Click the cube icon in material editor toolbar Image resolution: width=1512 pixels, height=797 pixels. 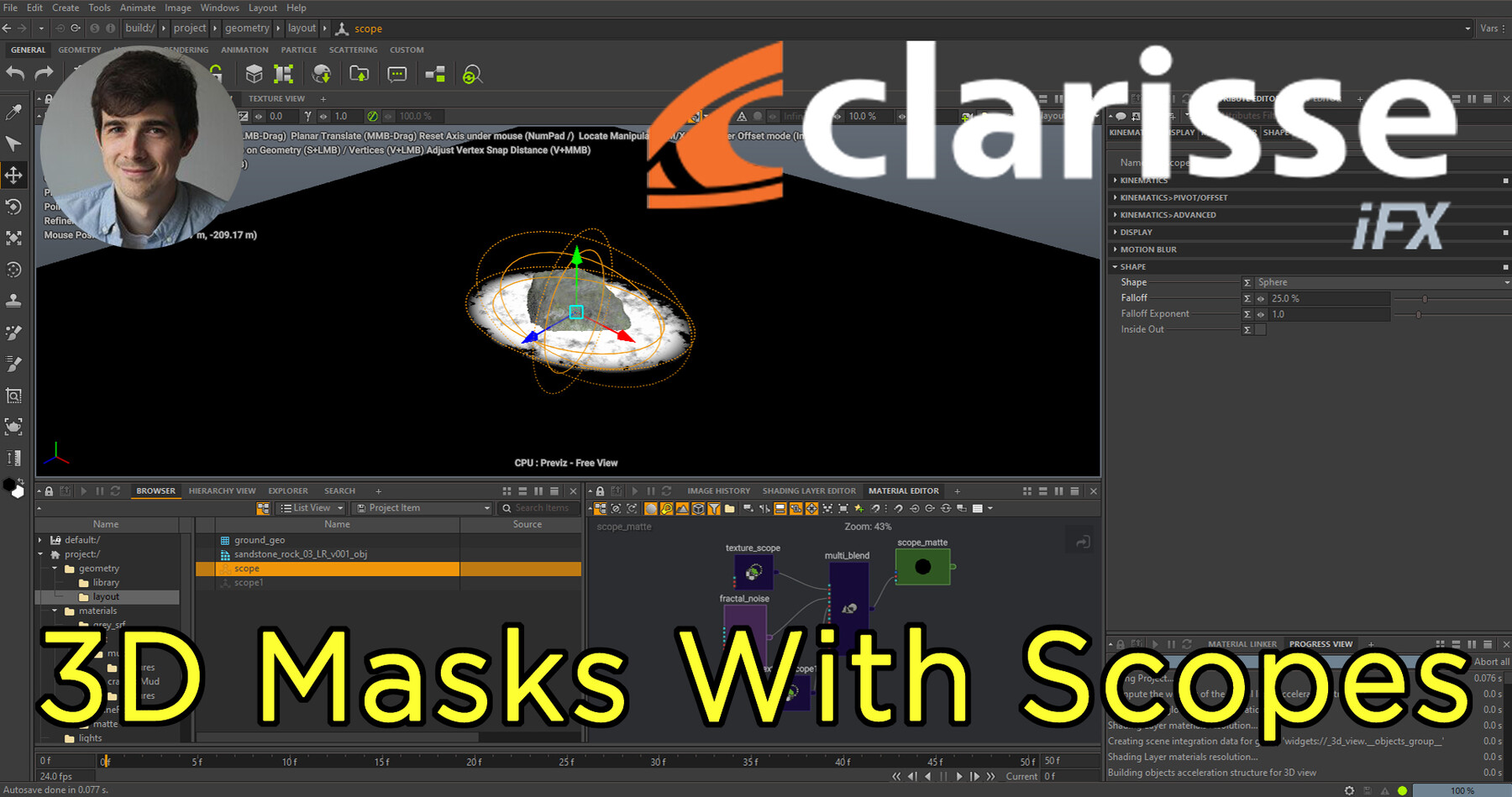click(698, 508)
